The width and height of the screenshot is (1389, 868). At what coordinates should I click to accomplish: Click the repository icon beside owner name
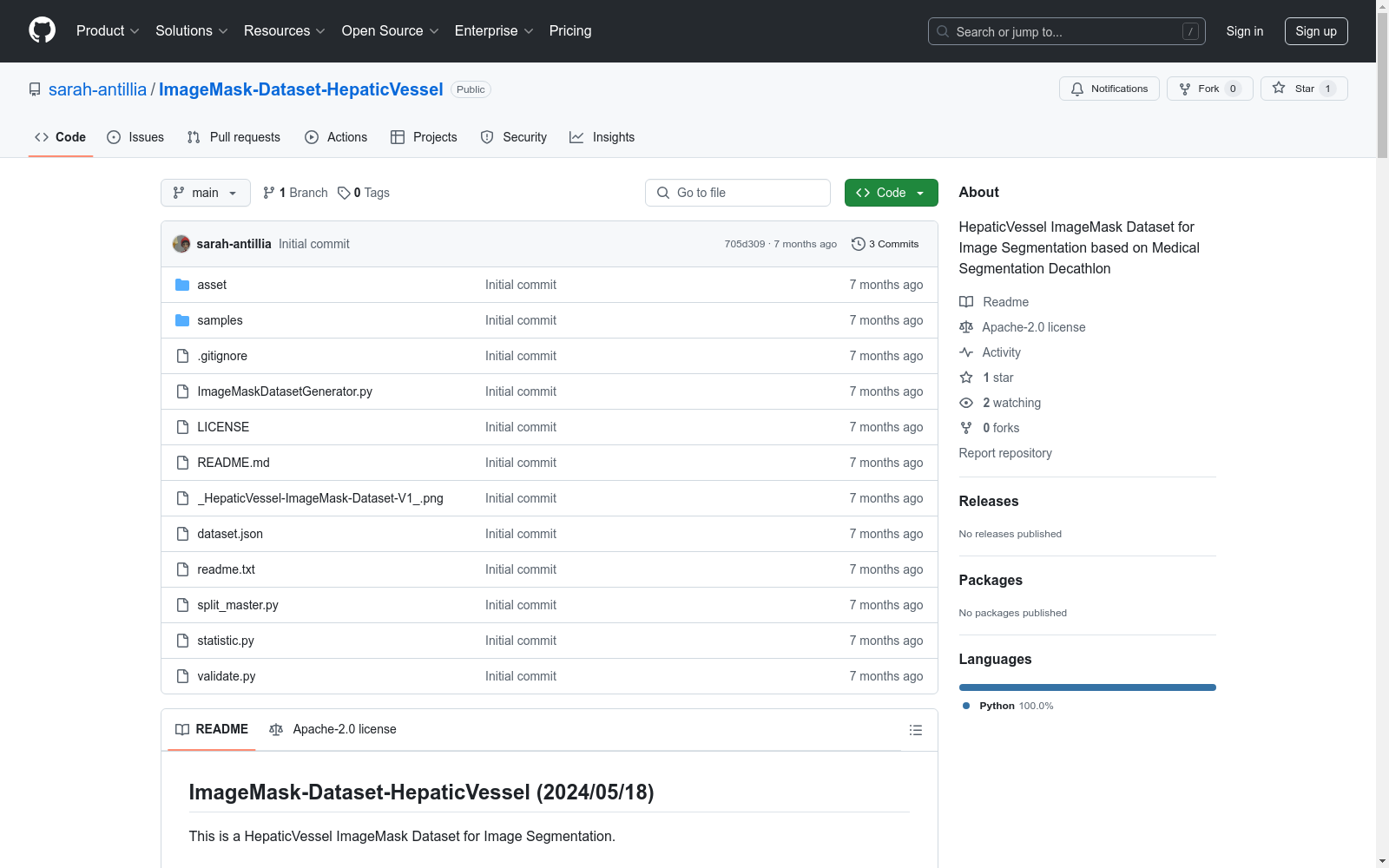click(35, 89)
